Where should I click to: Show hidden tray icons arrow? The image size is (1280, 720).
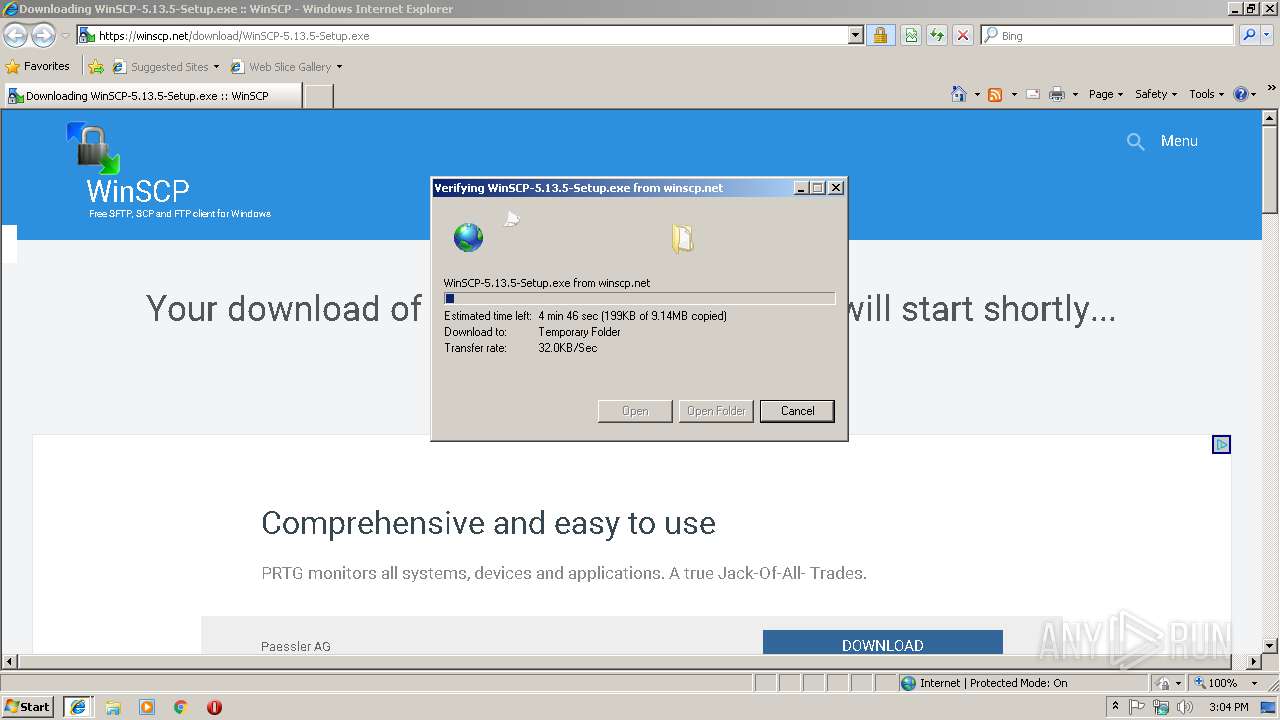tap(1115, 707)
